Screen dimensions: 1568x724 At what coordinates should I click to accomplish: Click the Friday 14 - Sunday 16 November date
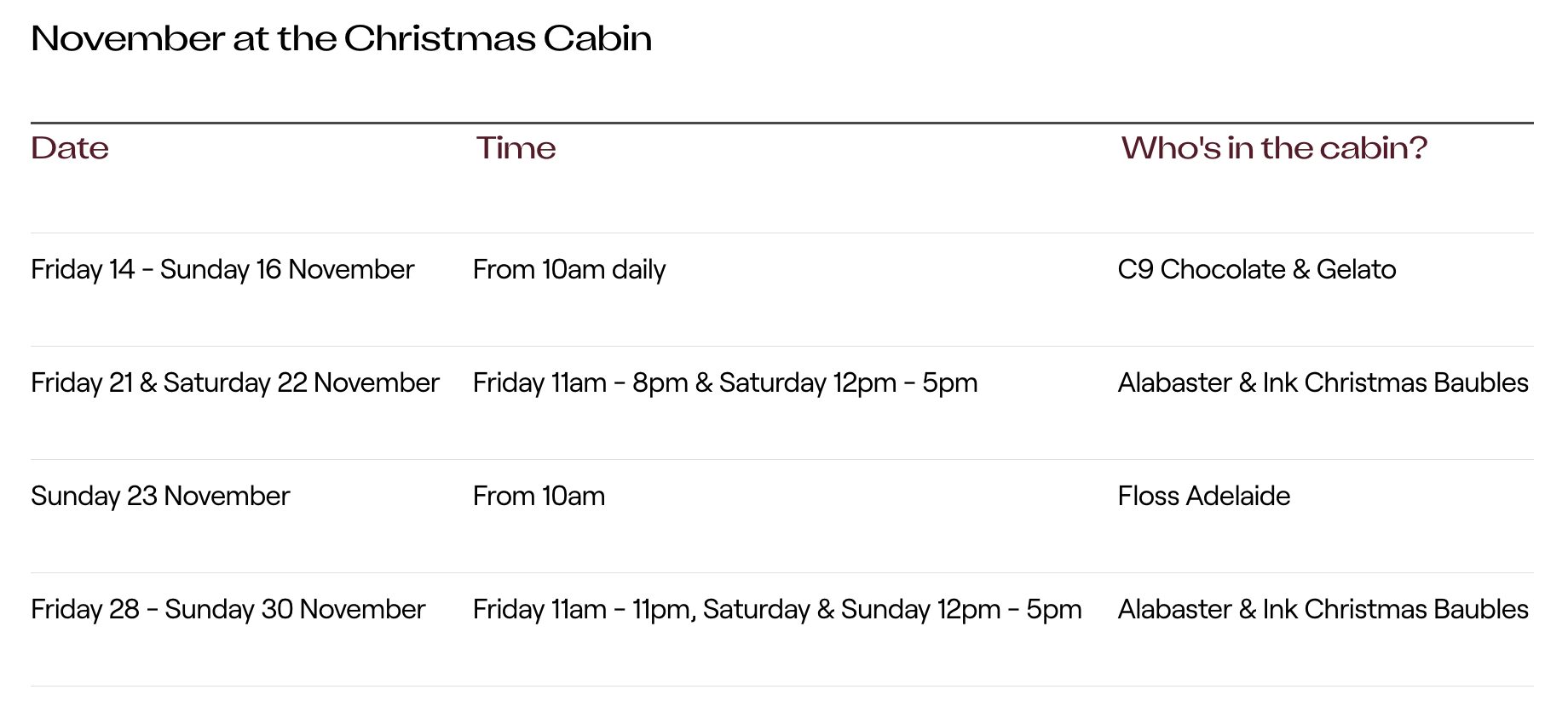[222, 270]
